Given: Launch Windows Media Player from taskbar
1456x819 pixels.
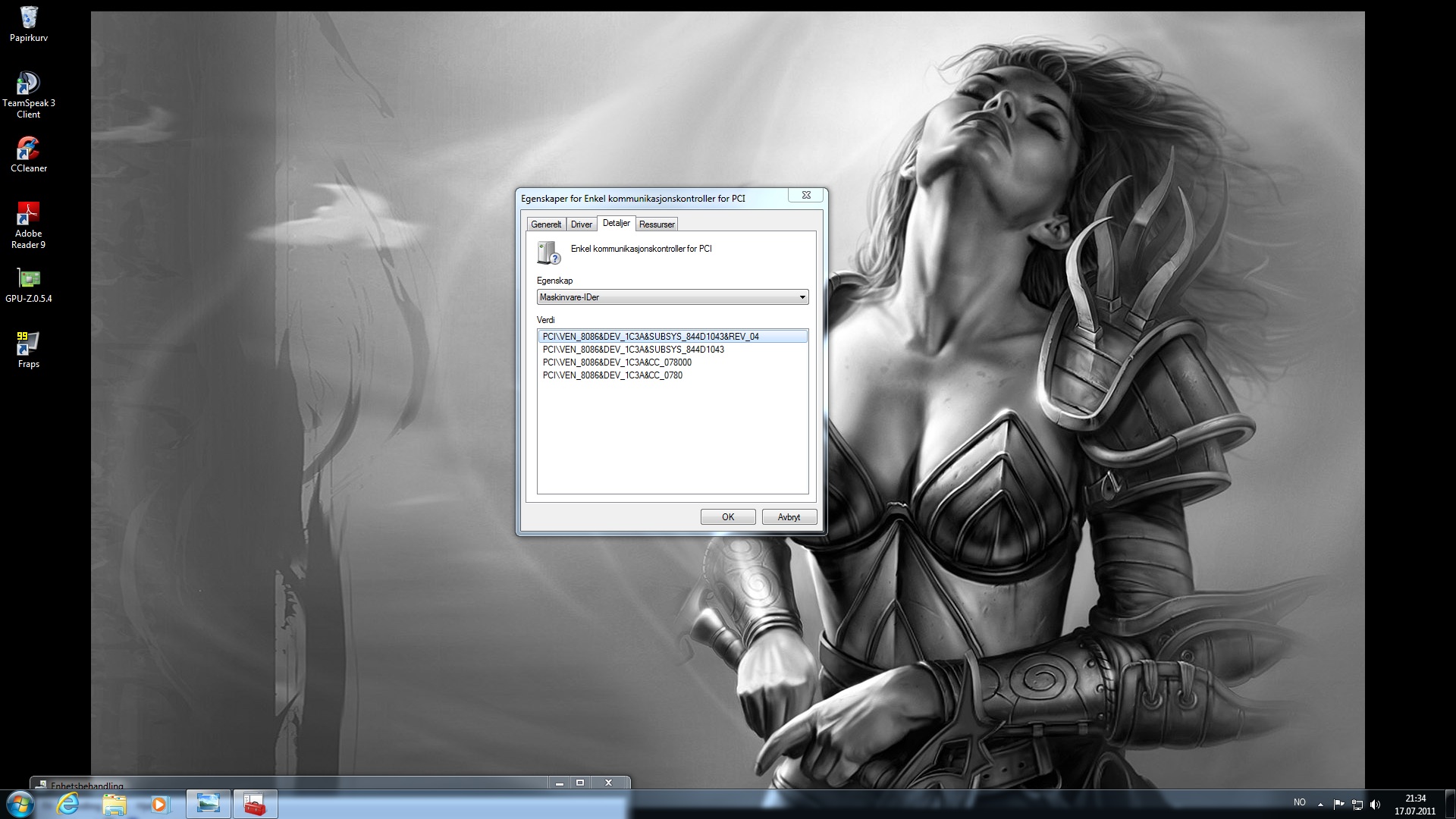Looking at the screenshot, I should [159, 804].
